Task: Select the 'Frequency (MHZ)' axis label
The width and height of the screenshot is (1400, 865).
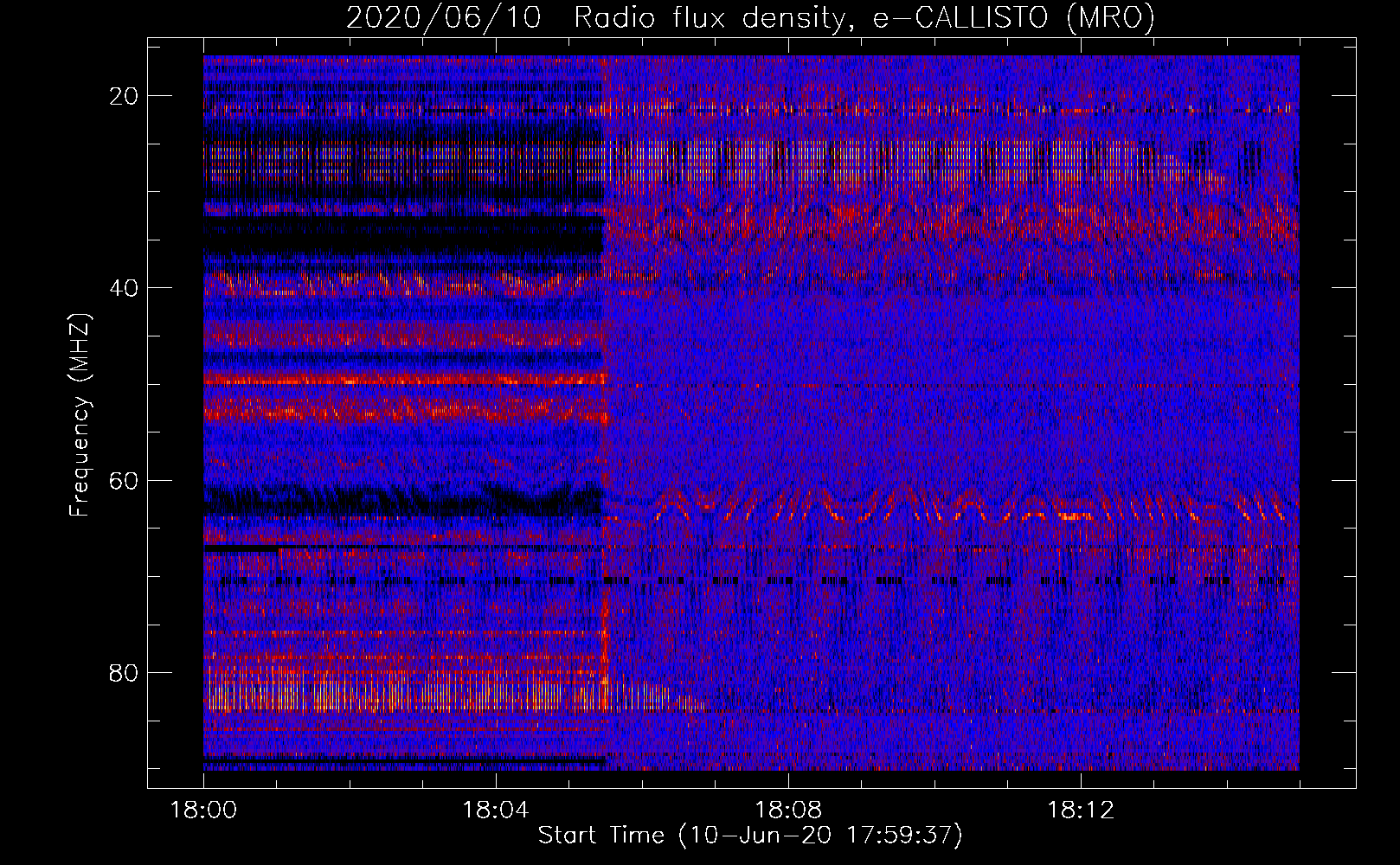Action: click(80, 415)
